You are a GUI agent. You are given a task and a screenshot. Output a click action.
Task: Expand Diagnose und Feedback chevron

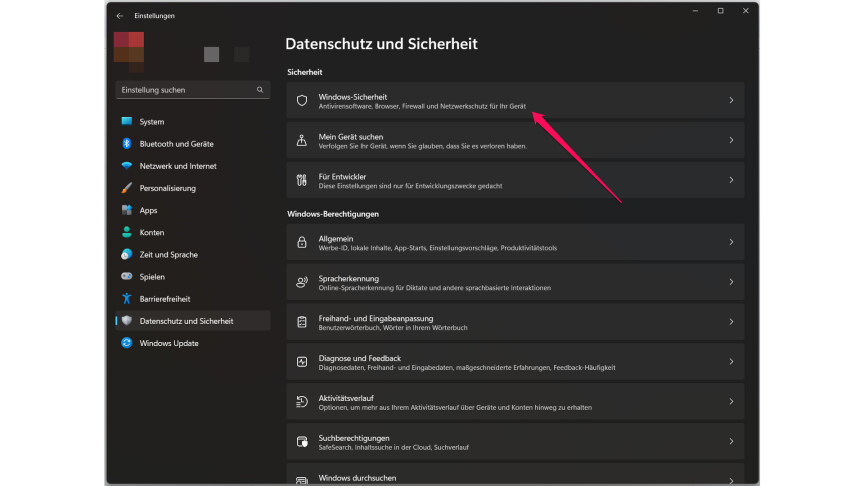click(731, 361)
